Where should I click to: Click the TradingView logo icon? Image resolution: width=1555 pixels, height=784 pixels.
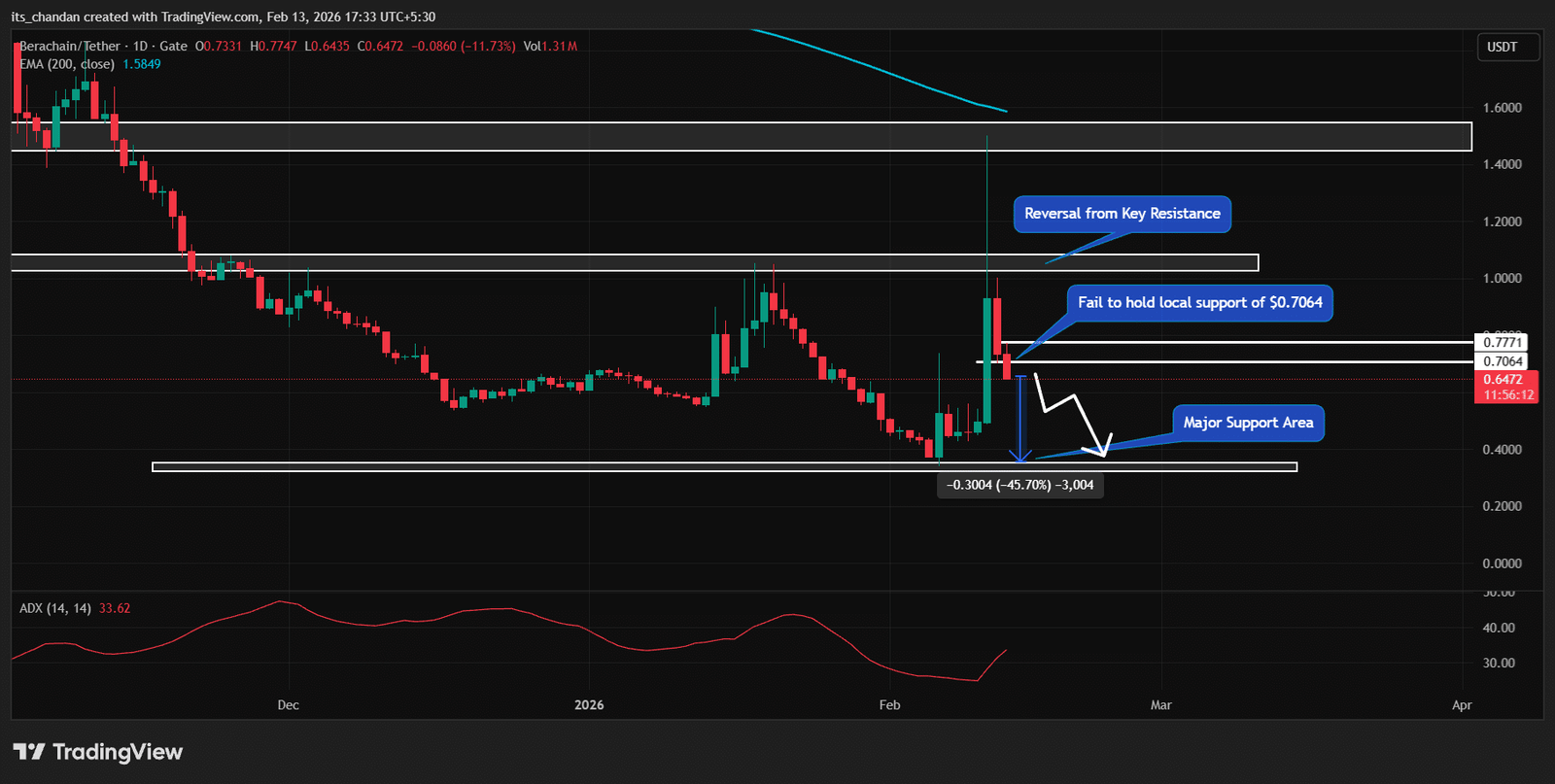point(29,751)
